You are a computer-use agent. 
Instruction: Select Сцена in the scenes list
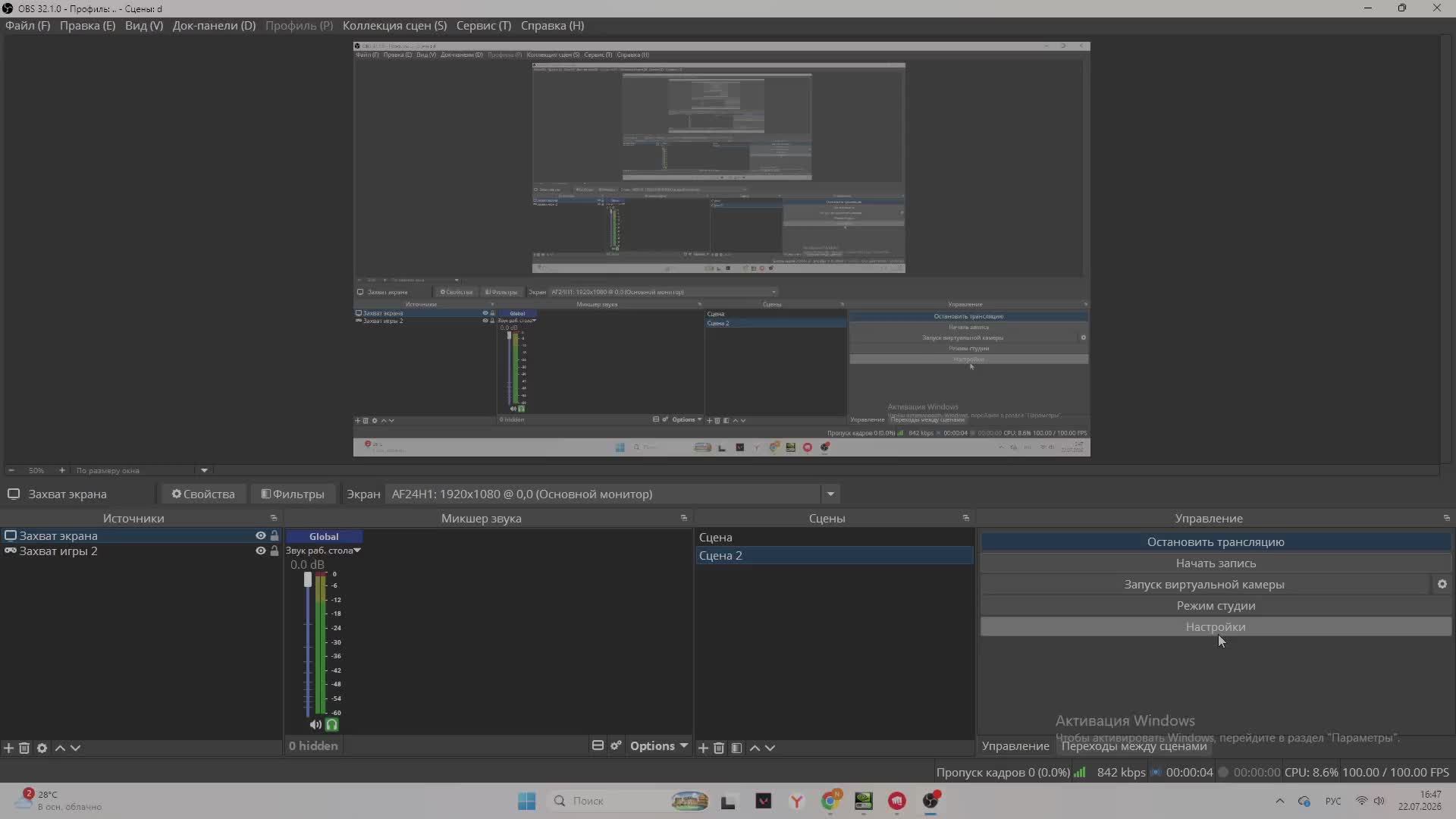(x=834, y=537)
